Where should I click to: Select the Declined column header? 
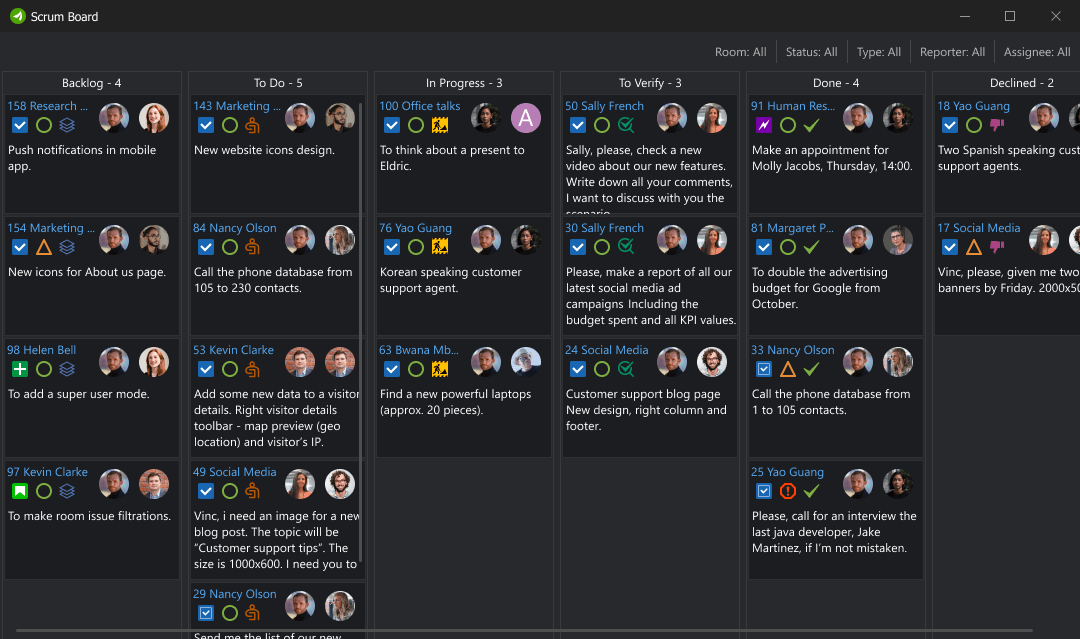pyautogui.click(x=1022, y=82)
